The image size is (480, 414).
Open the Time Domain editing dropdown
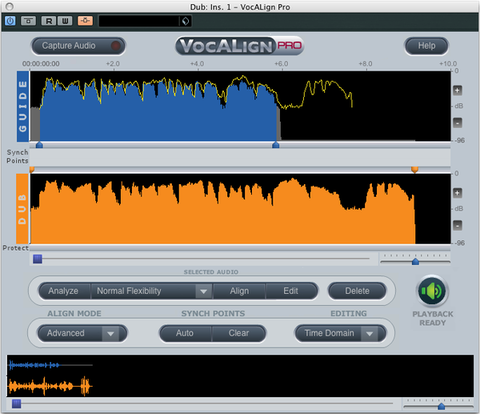pos(340,333)
